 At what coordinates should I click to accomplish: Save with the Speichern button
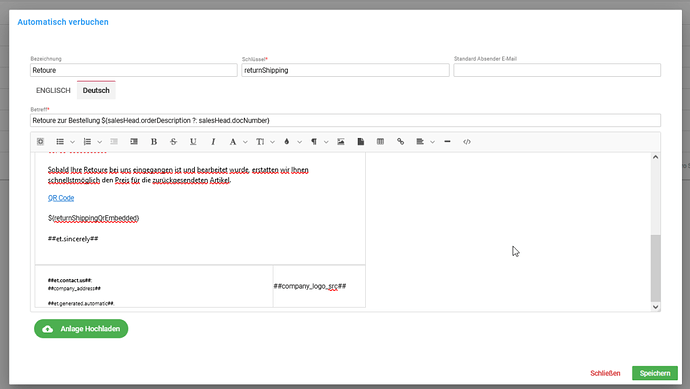pos(655,373)
